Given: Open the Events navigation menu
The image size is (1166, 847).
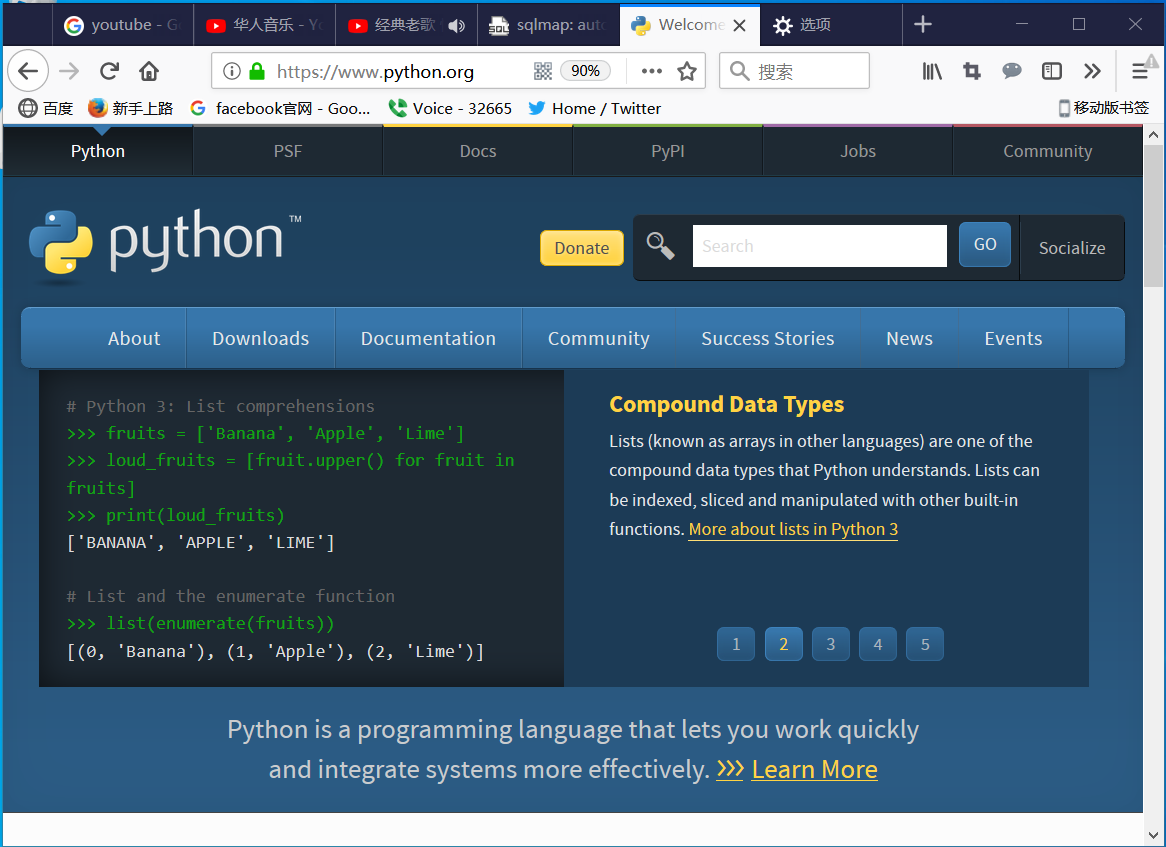Looking at the screenshot, I should coord(1013,338).
